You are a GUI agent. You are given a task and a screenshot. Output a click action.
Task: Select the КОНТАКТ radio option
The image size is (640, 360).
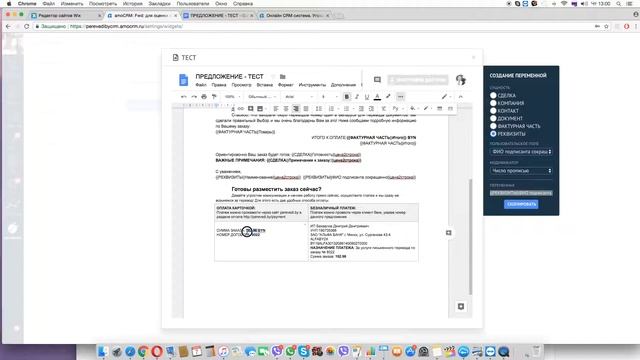click(493, 111)
